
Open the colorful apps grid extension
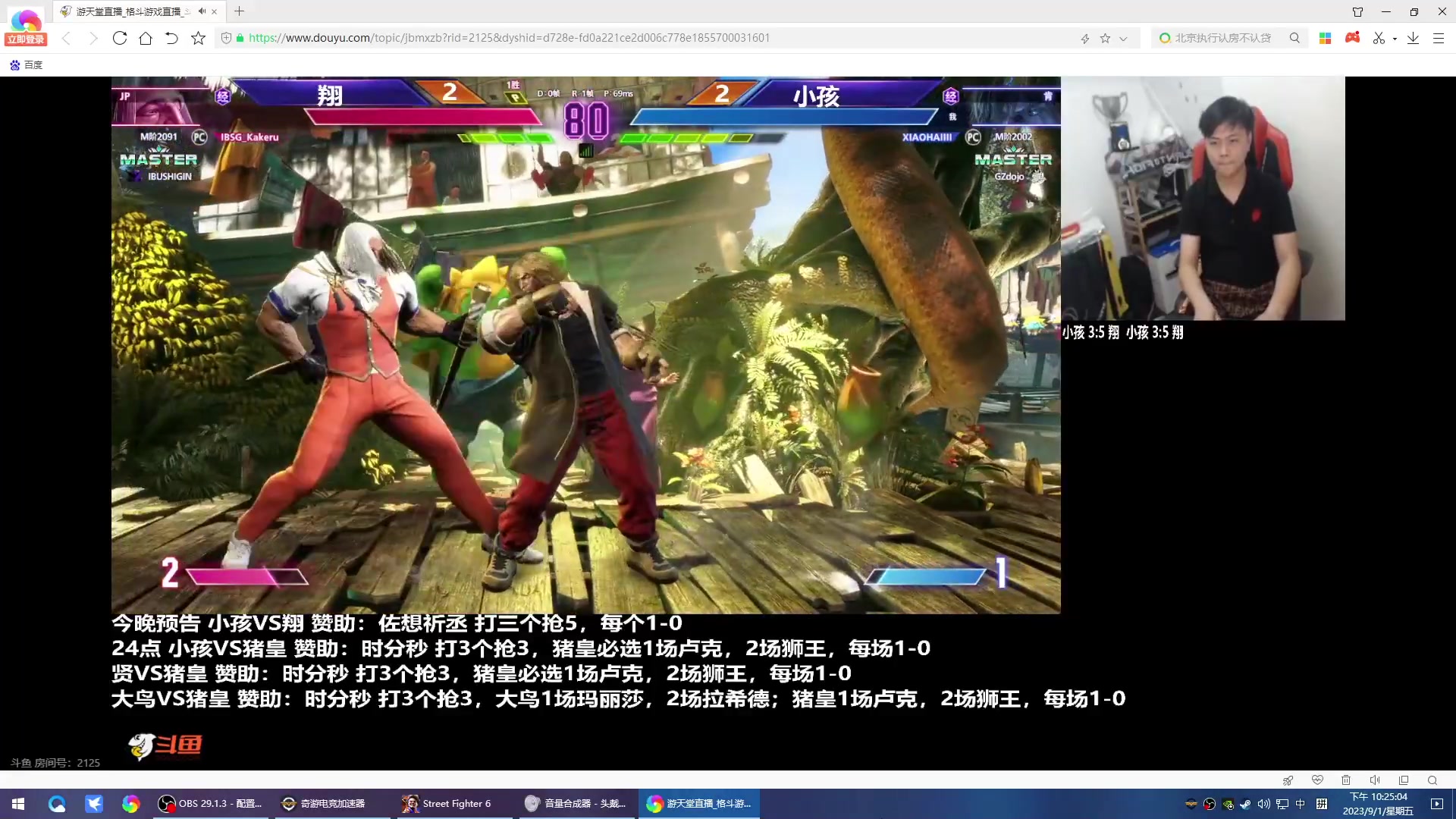[x=1326, y=38]
